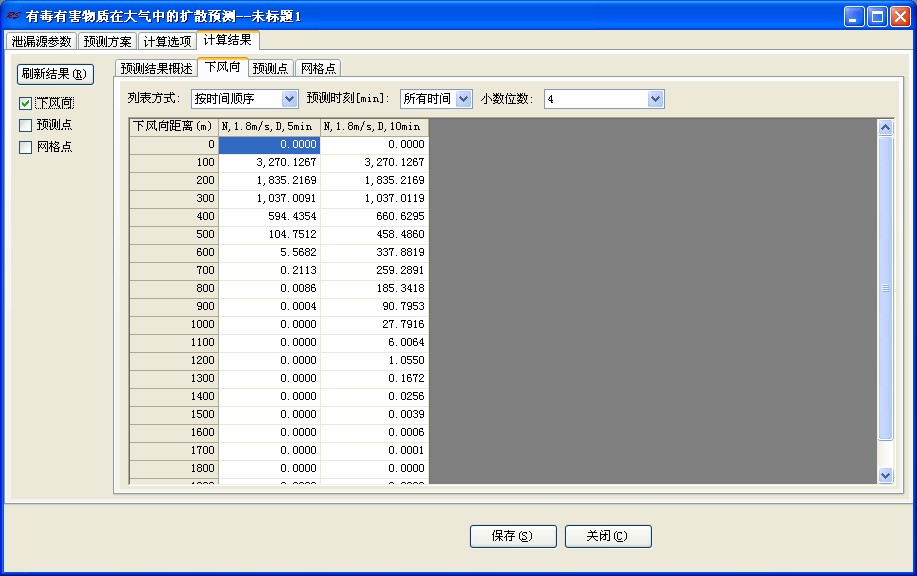Click the table scrollbar down arrow
917x576 pixels.
[885, 475]
